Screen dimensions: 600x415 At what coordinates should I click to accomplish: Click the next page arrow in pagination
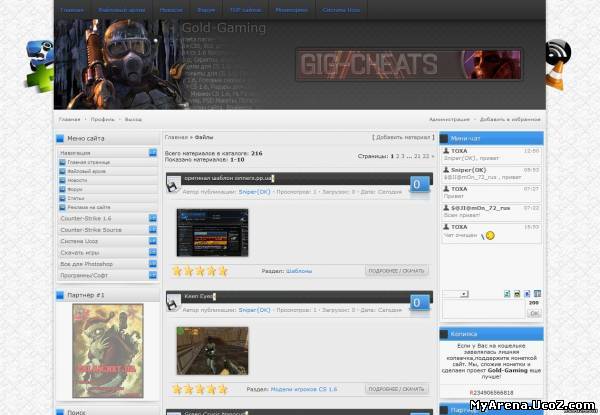tap(433, 156)
